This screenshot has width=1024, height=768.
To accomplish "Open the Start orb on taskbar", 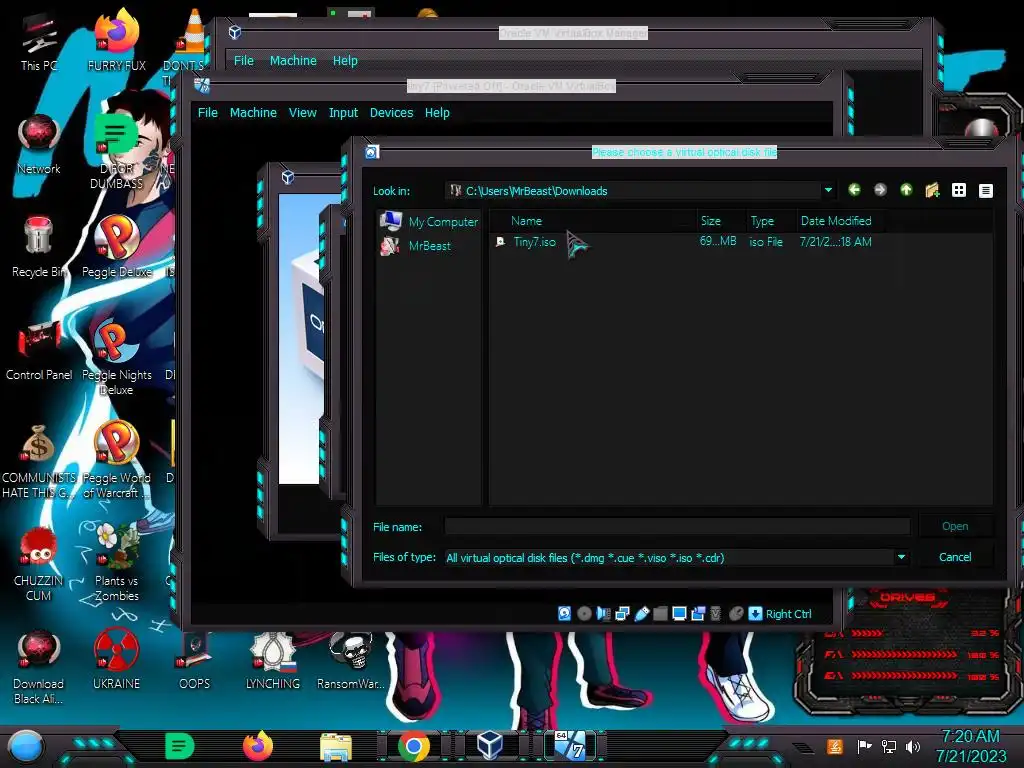I will pyautogui.click(x=25, y=746).
